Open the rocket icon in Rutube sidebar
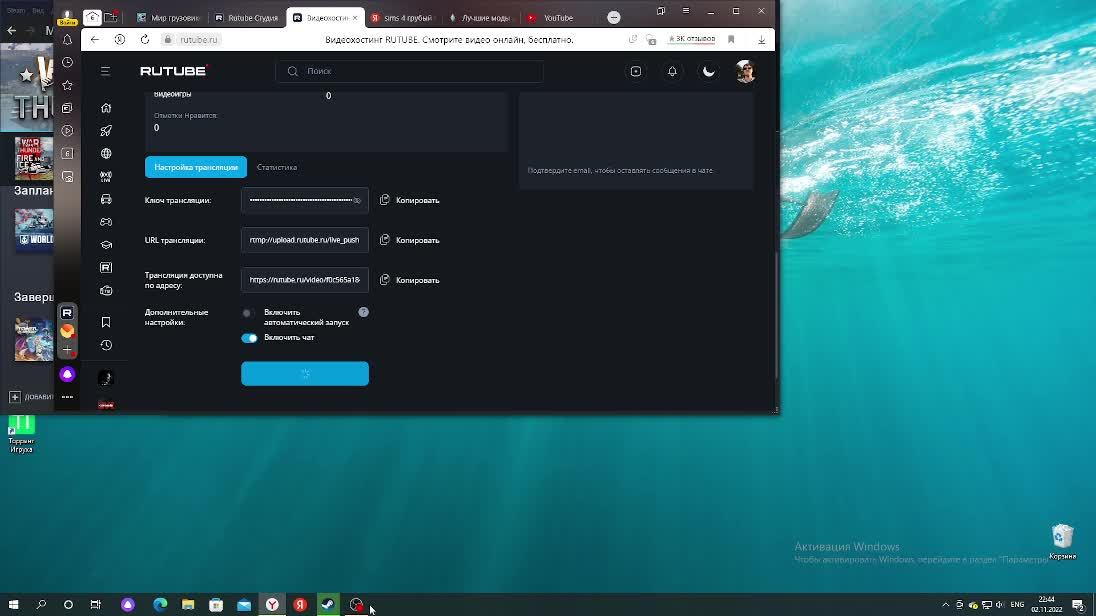This screenshot has height=616, width=1096. pyautogui.click(x=106, y=131)
